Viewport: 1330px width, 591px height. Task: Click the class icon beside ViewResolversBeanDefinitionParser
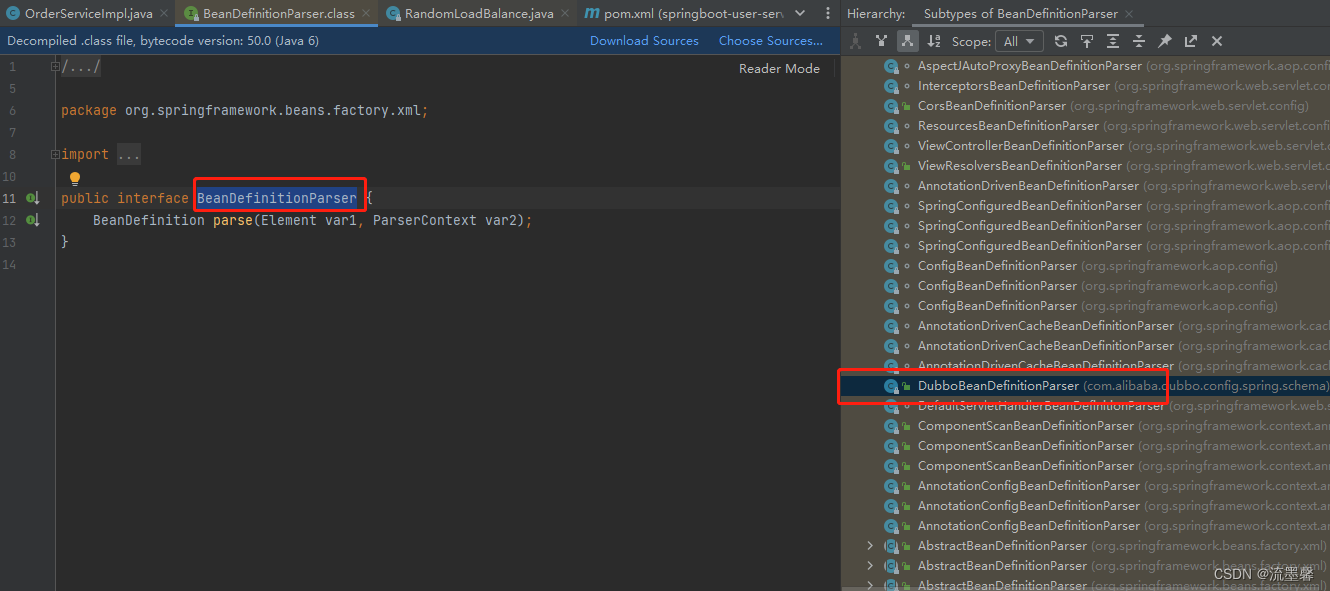(892, 166)
